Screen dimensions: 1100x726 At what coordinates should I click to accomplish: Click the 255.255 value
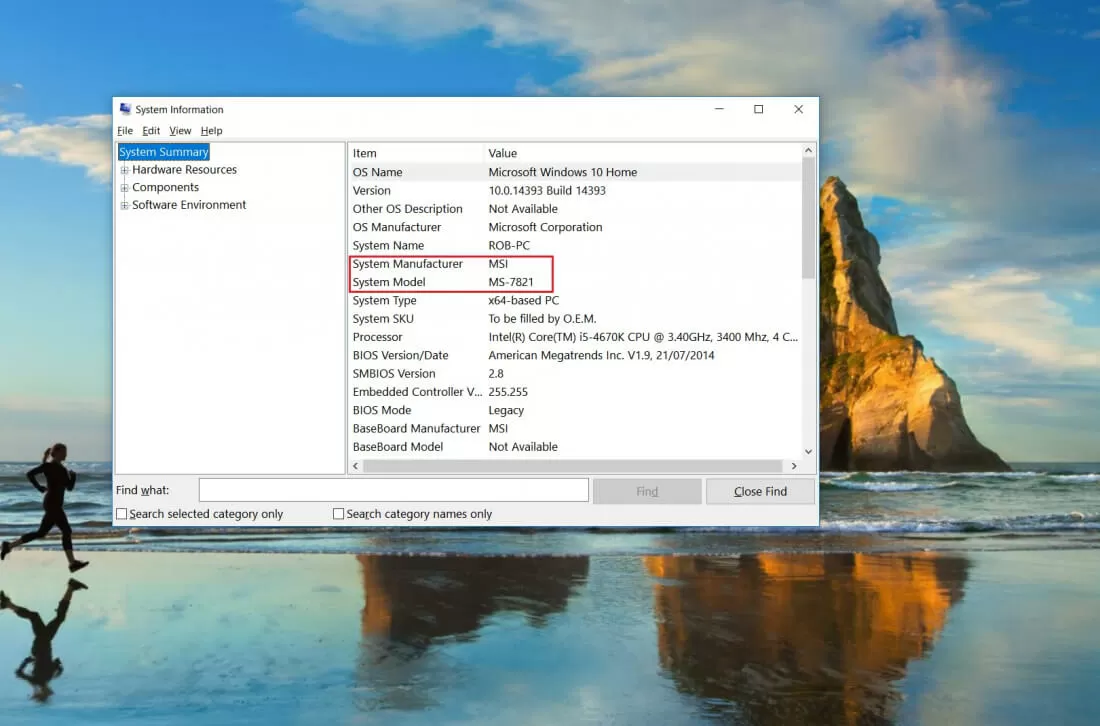coord(508,391)
